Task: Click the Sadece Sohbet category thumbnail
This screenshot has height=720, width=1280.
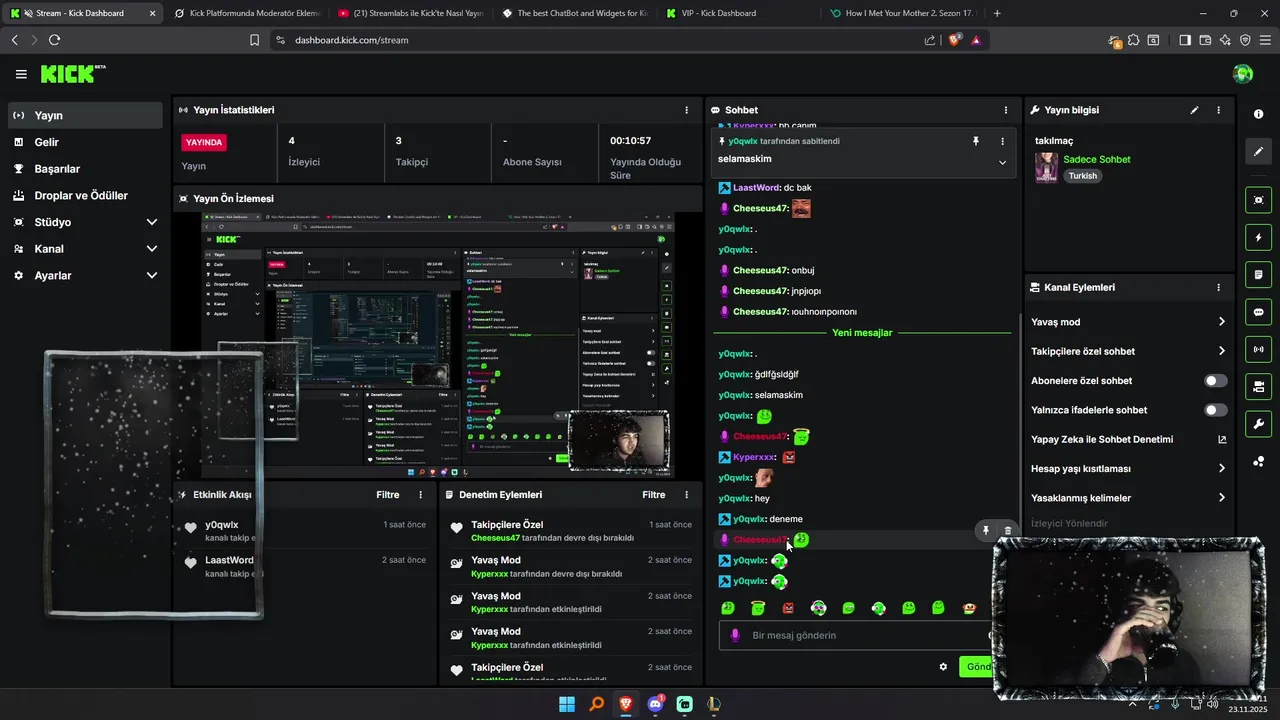Action: [1046, 167]
